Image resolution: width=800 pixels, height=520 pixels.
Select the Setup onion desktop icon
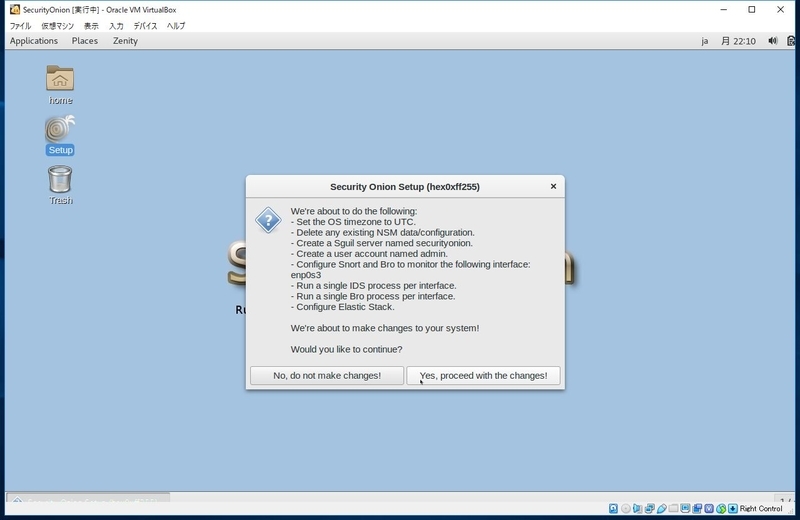tap(60, 135)
